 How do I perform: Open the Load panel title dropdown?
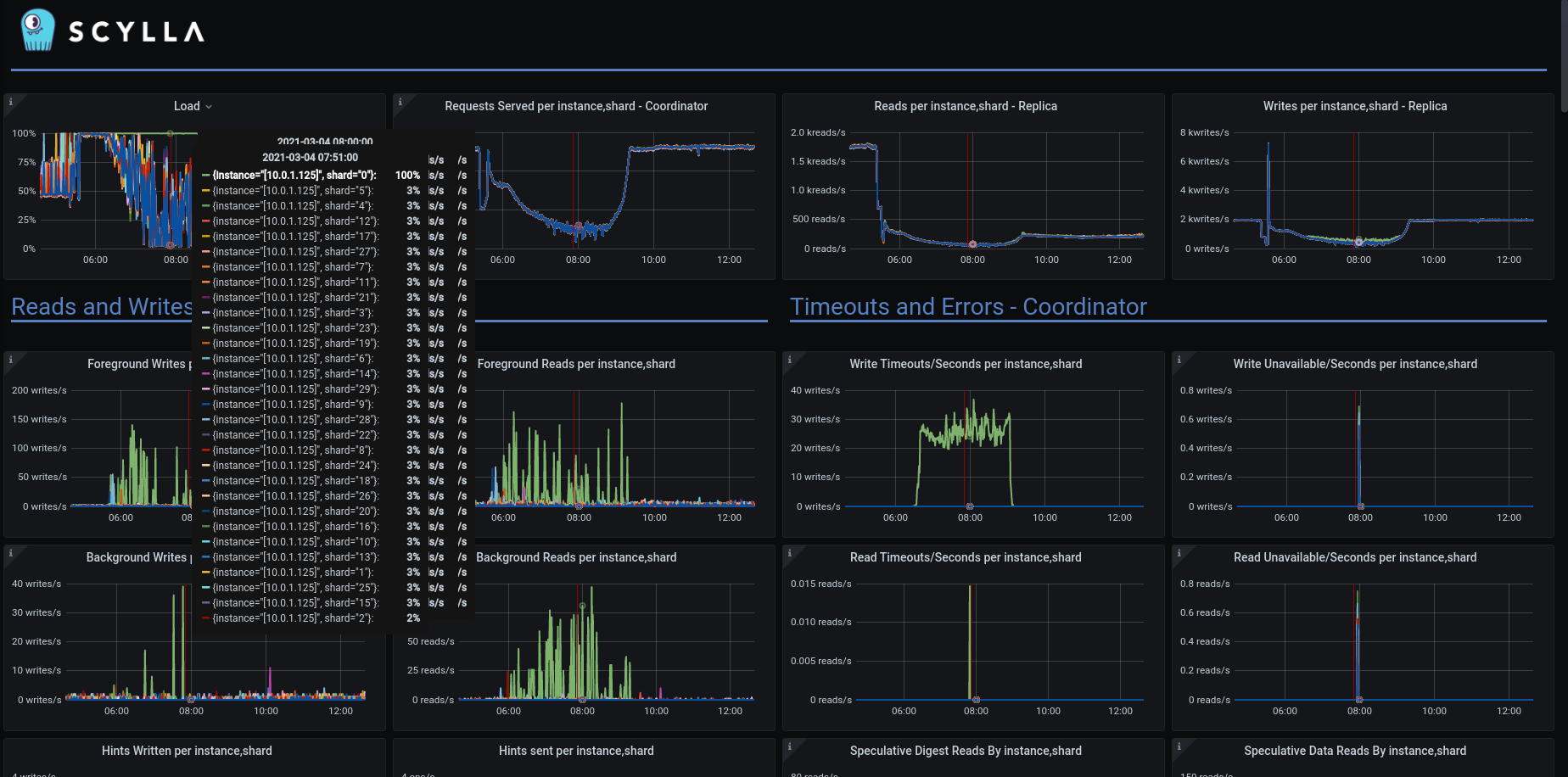193,106
